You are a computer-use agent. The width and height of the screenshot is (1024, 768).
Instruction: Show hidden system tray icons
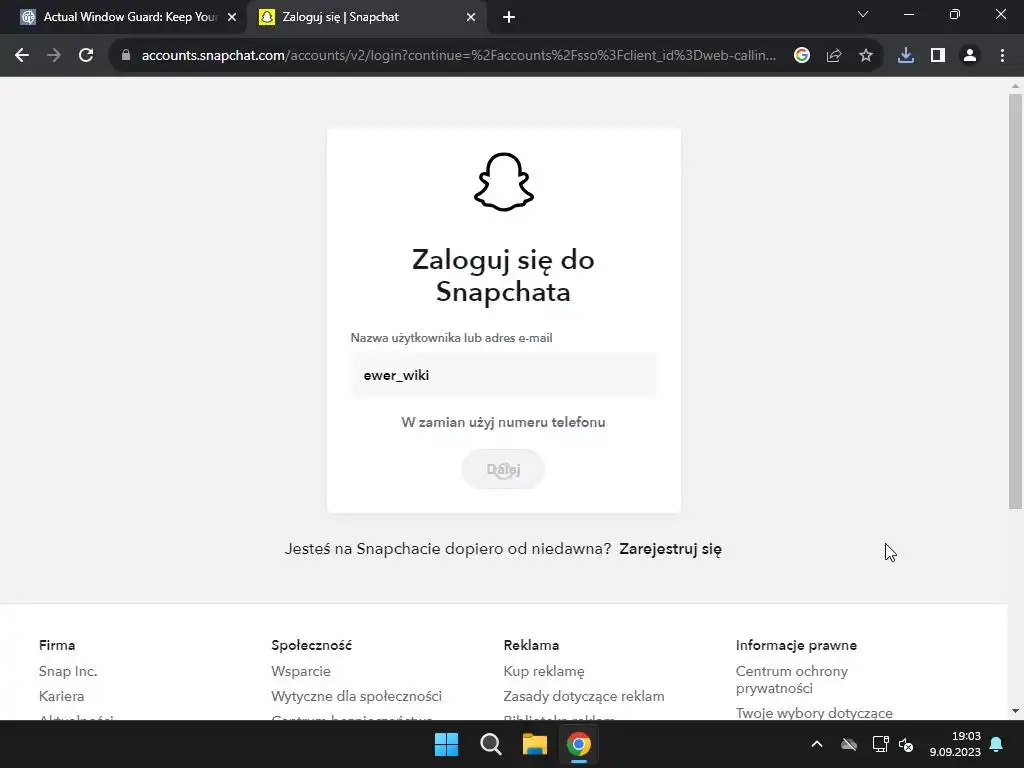tap(817, 744)
